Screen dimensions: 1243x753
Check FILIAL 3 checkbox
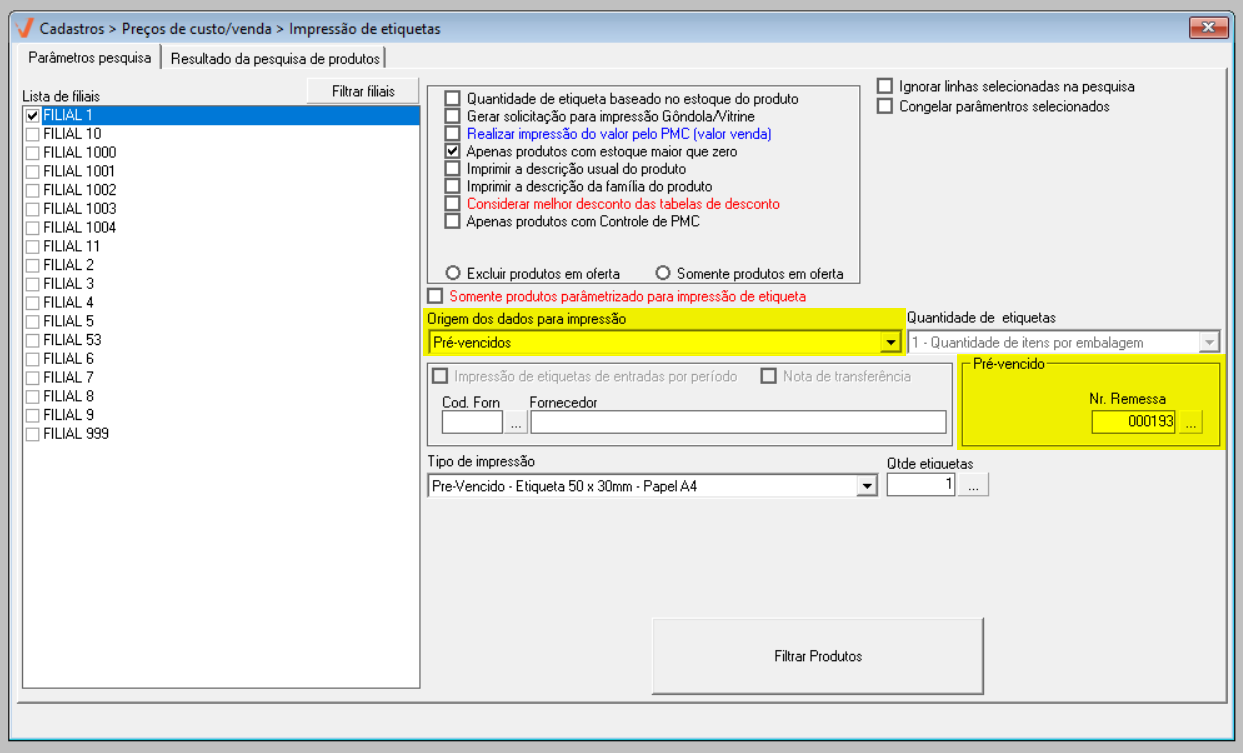(x=33, y=284)
